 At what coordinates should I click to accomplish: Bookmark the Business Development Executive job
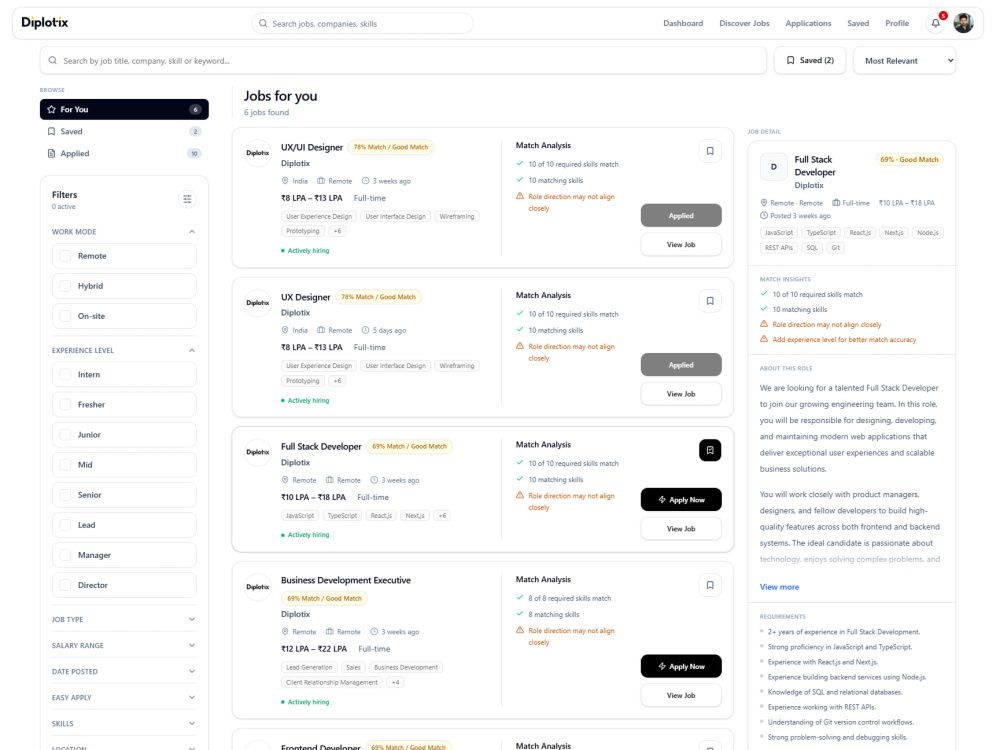[x=710, y=585]
